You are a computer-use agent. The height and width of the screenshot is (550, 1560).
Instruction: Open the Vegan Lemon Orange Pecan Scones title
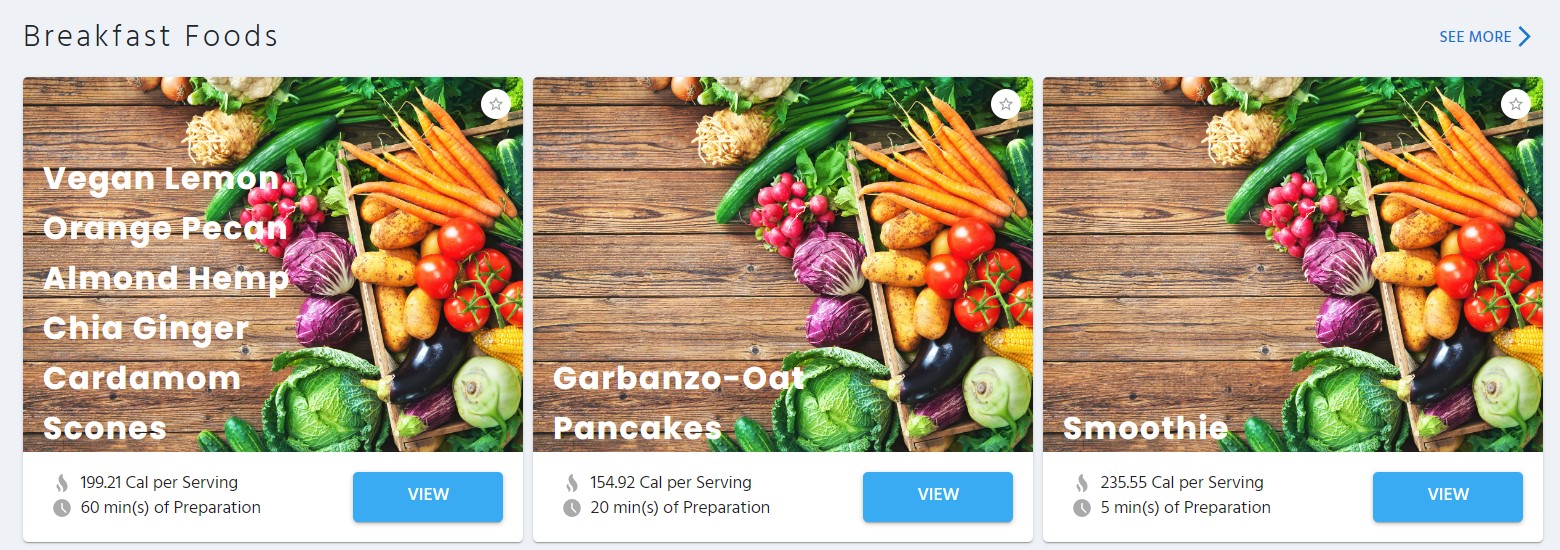click(x=166, y=303)
